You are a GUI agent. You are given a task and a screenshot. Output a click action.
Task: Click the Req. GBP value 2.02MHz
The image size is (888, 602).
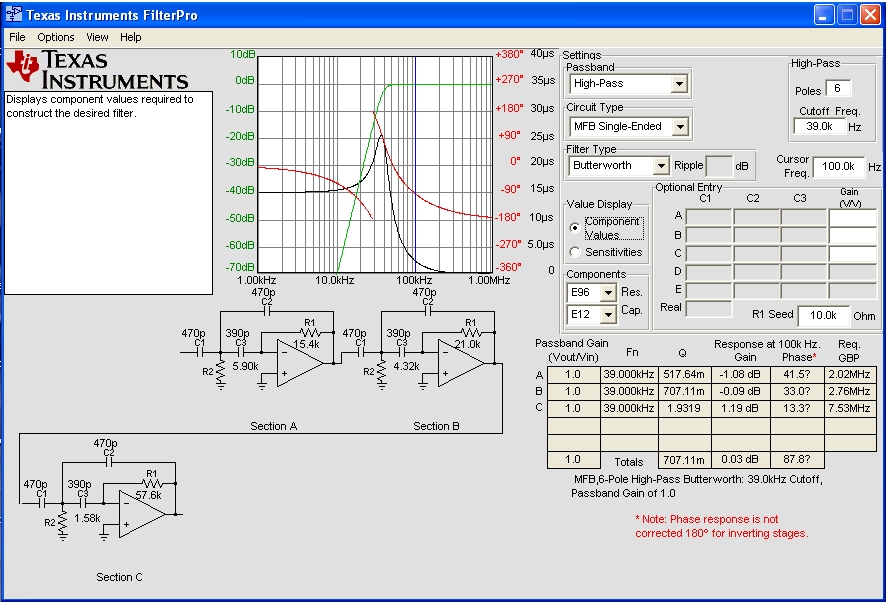tap(849, 375)
